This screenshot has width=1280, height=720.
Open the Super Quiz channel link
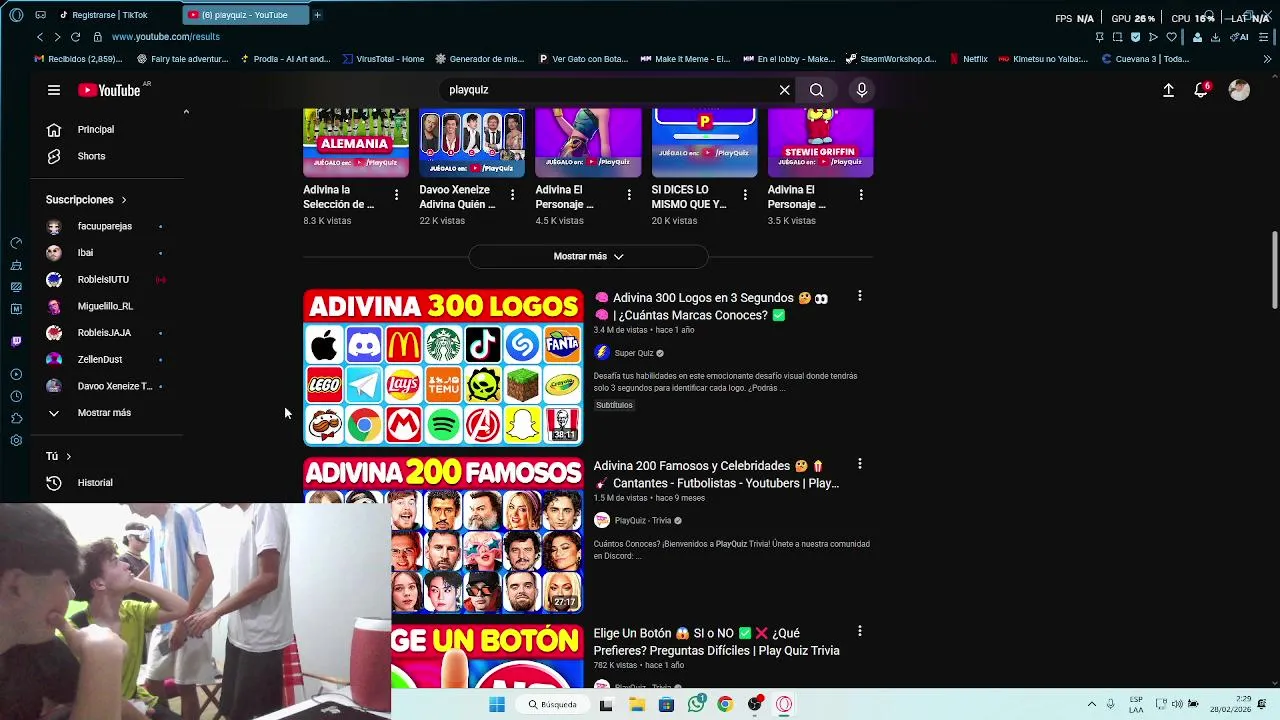[634, 353]
